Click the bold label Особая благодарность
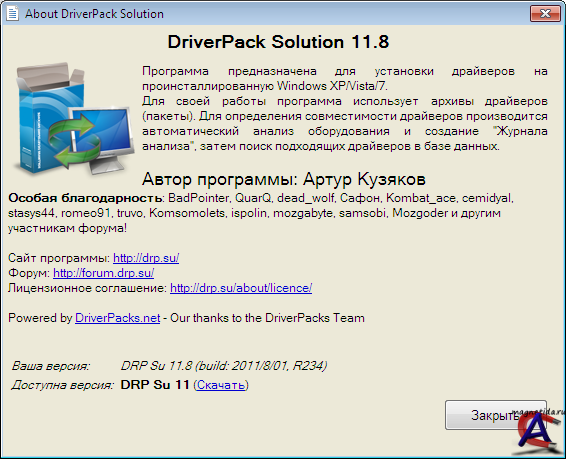This screenshot has height=459, width=566. [x=85, y=198]
